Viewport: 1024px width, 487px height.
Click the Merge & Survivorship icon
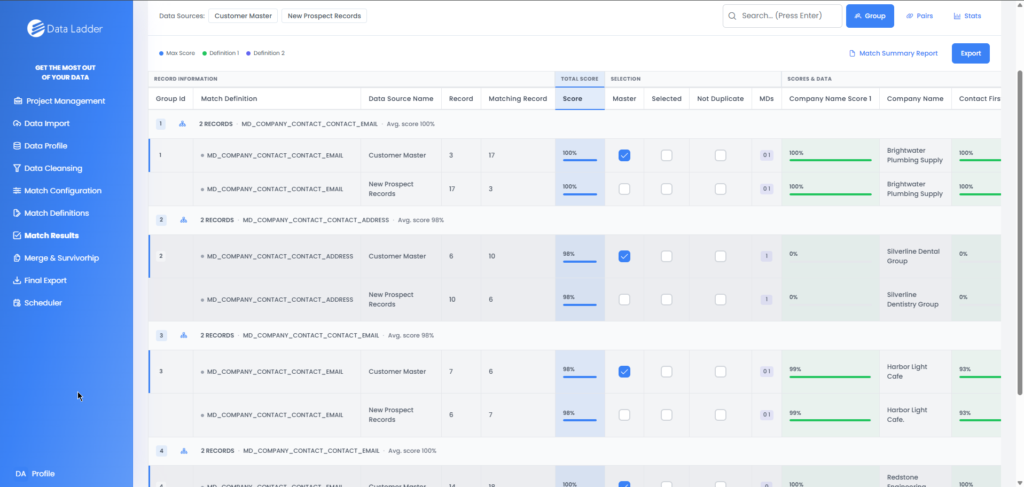pyautogui.click(x=17, y=258)
